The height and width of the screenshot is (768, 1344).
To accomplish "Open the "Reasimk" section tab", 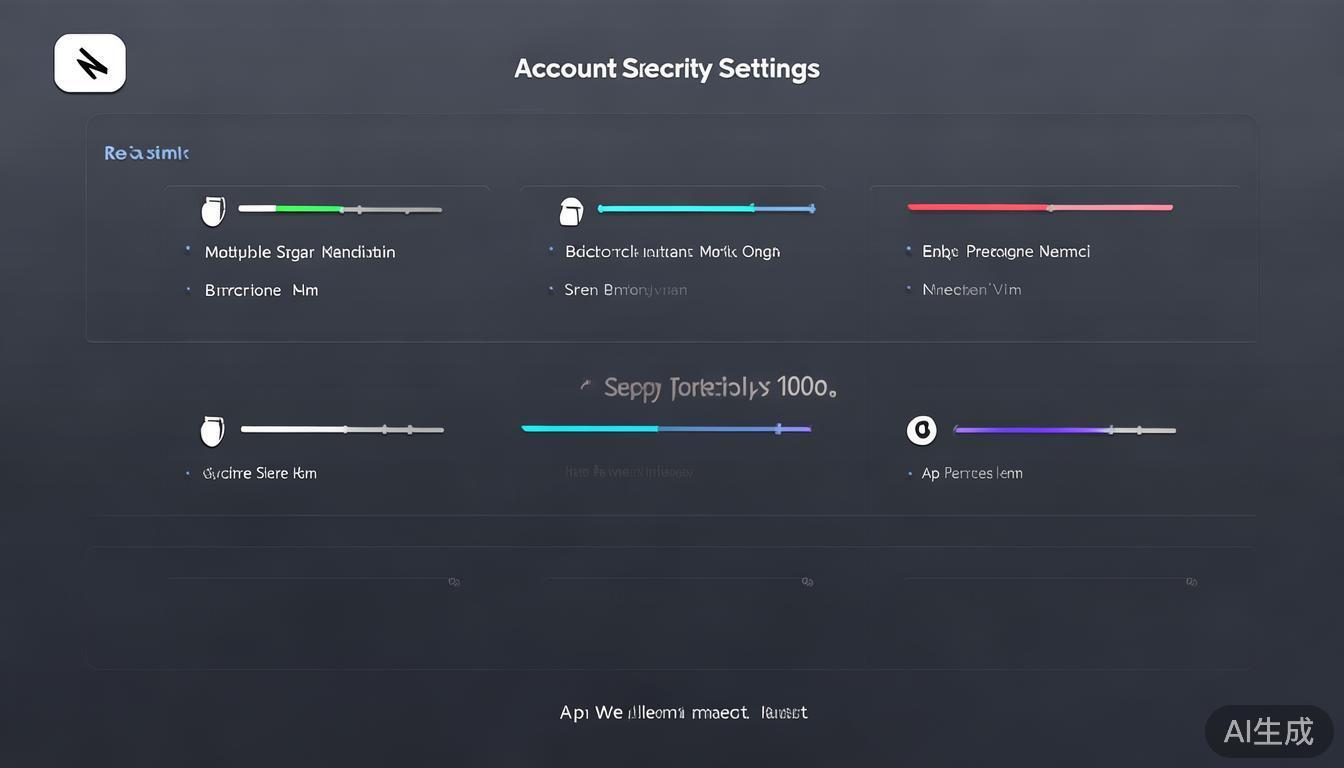I will 146,153.
